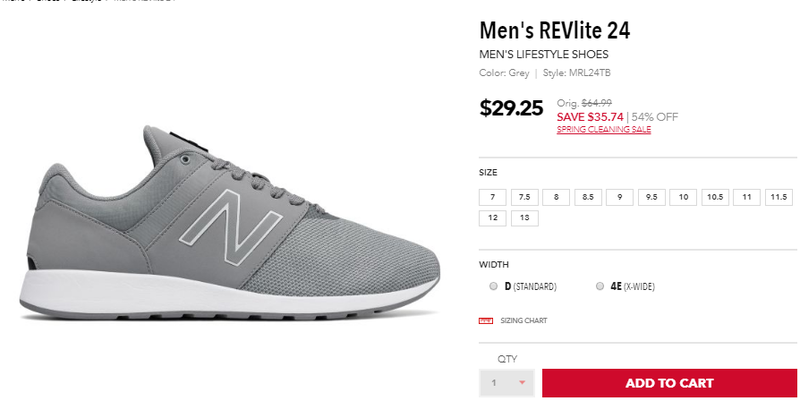Pick size 9.5 from size list

point(652,197)
